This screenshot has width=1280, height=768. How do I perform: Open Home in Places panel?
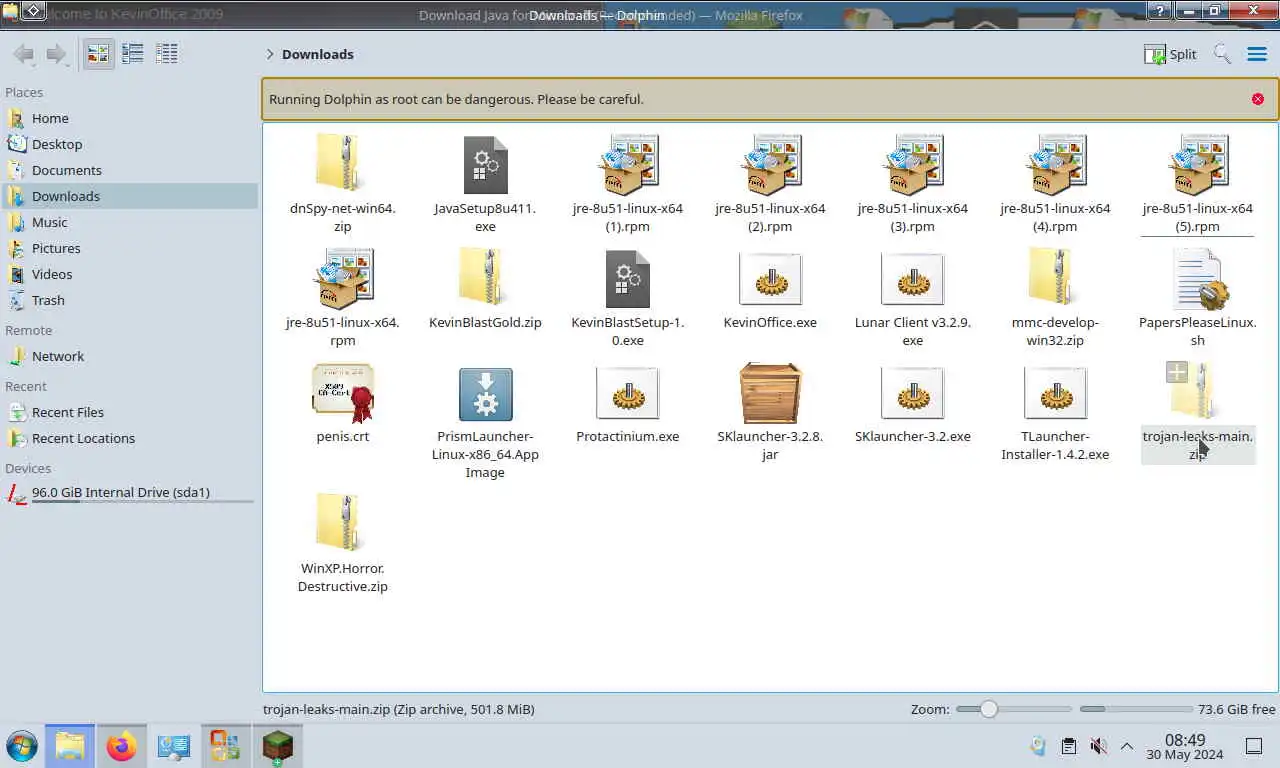click(x=129, y=118)
